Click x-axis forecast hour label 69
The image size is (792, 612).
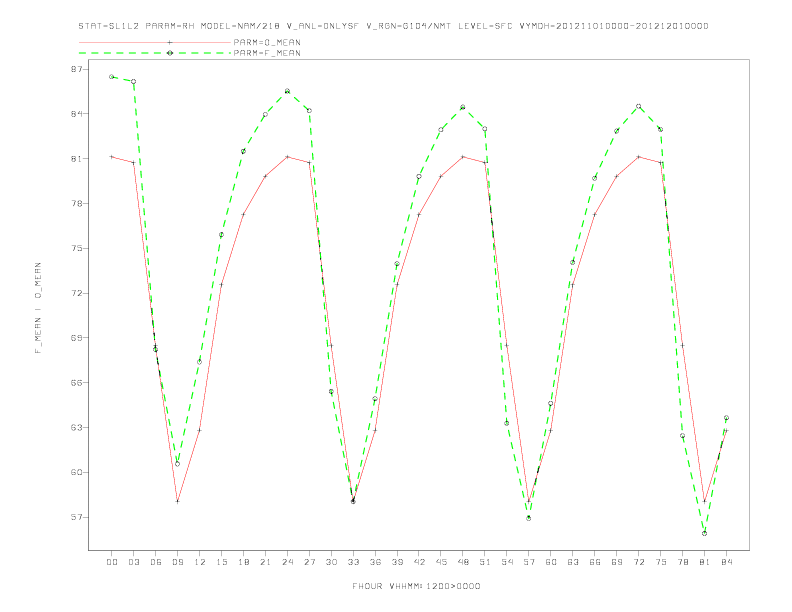[x=617, y=562]
